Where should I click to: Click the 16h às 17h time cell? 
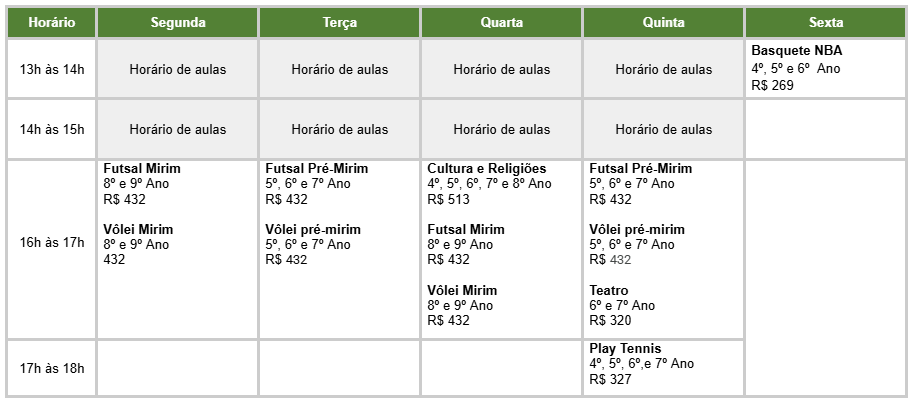50,243
